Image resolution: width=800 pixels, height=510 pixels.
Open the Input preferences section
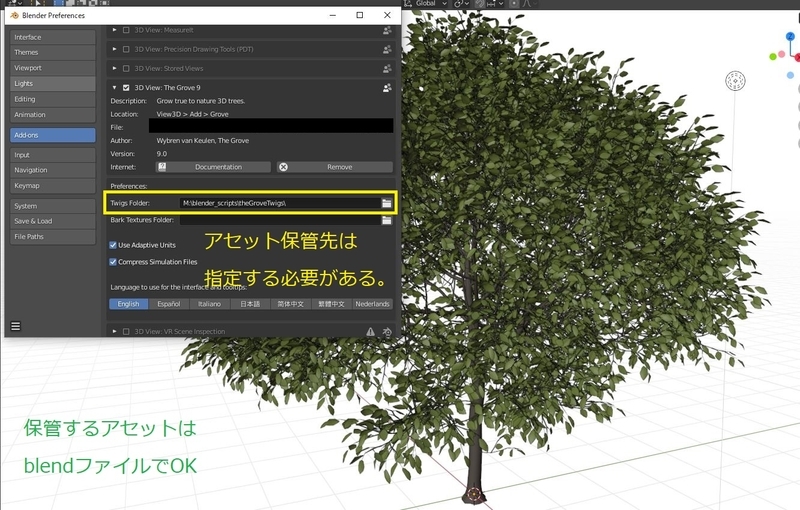[53, 155]
